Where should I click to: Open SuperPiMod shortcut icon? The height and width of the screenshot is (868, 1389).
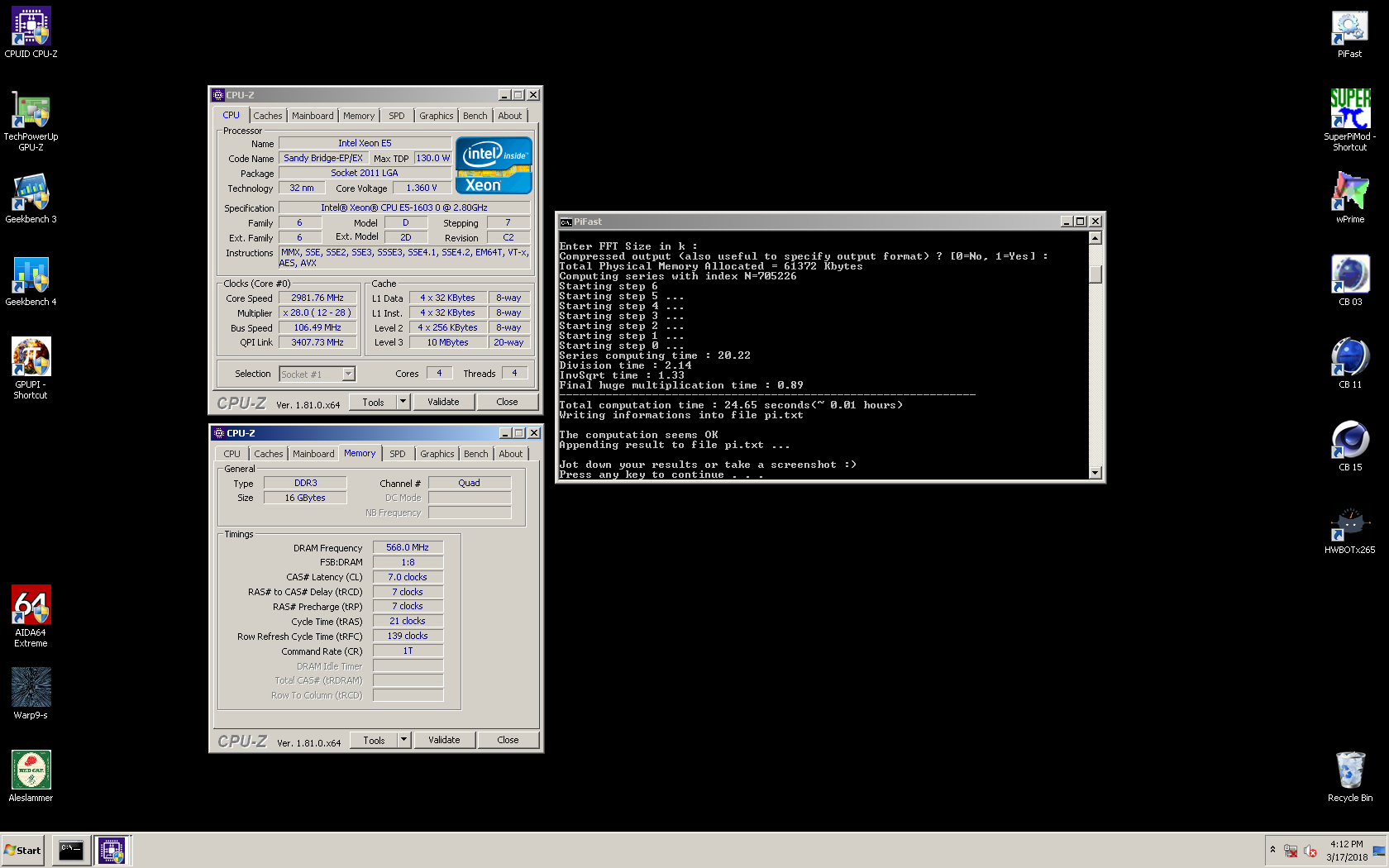[1349, 121]
